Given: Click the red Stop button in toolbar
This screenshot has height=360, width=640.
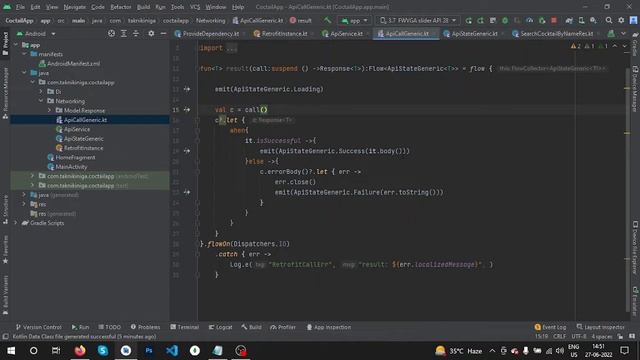Looking at the screenshot, I should 554,20.
